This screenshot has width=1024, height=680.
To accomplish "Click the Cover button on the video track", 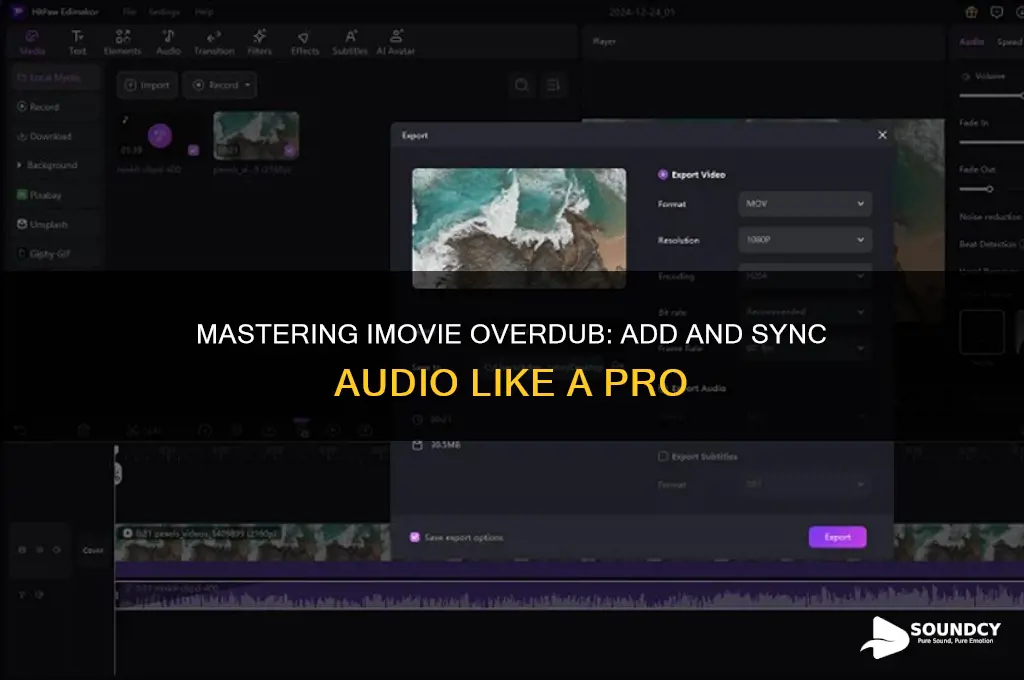I will point(93,550).
